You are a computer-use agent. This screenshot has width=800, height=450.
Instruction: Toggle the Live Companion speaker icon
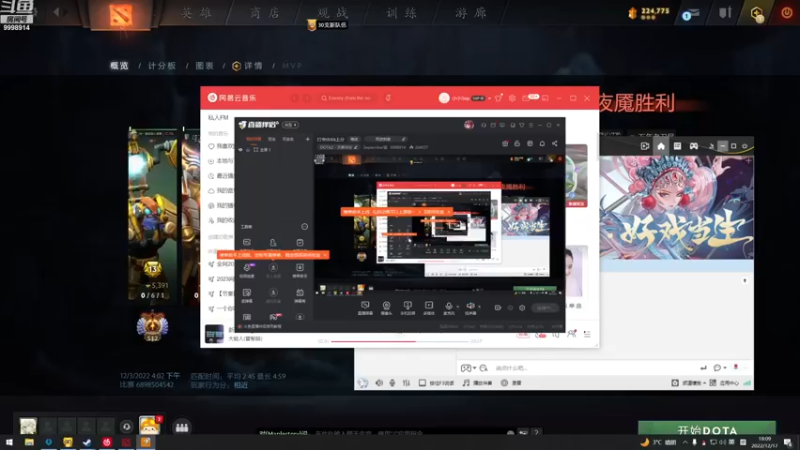[x=470, y=306]
